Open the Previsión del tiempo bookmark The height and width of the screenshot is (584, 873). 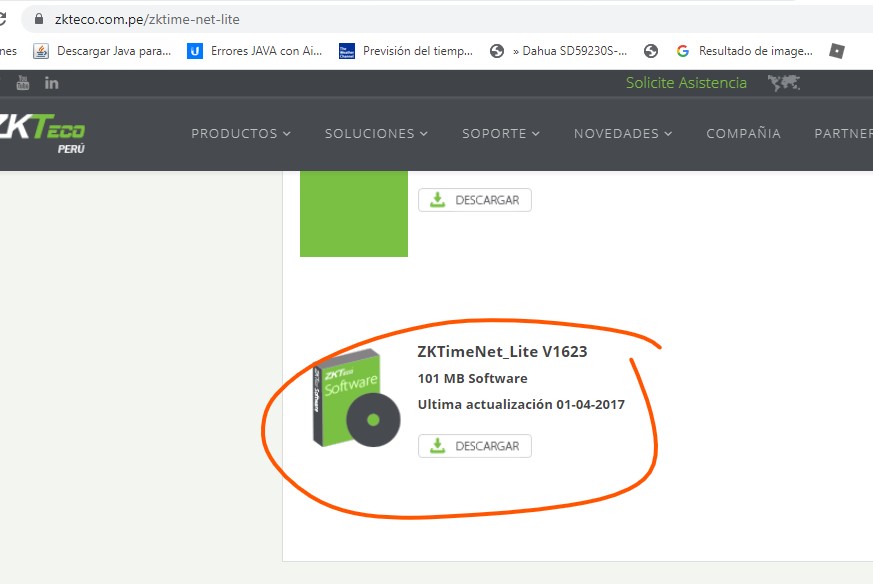tap(406, 51)
